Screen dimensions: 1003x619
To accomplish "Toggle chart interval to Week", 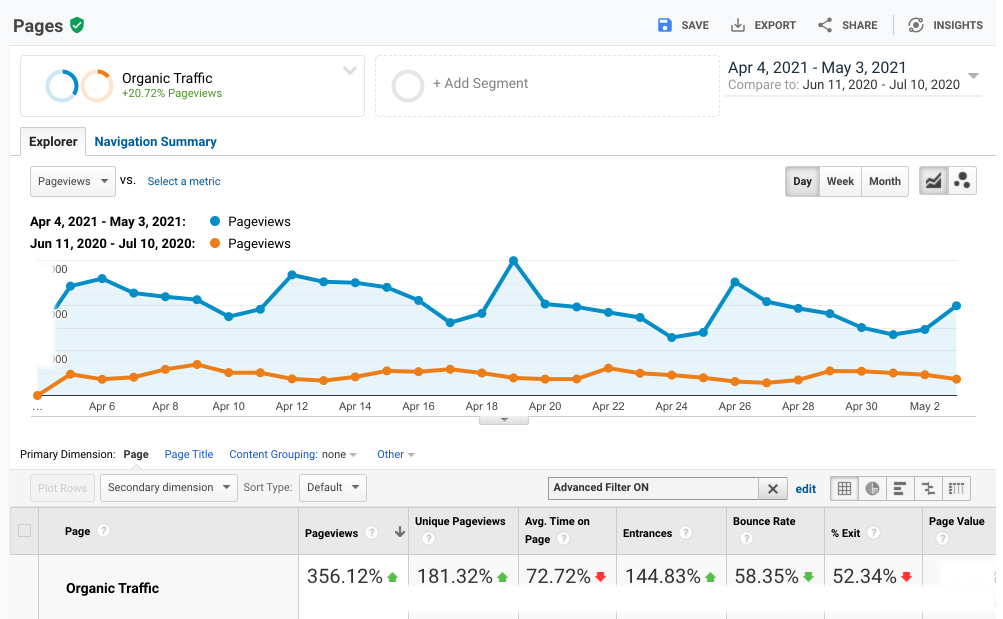I will coord(840,181).
